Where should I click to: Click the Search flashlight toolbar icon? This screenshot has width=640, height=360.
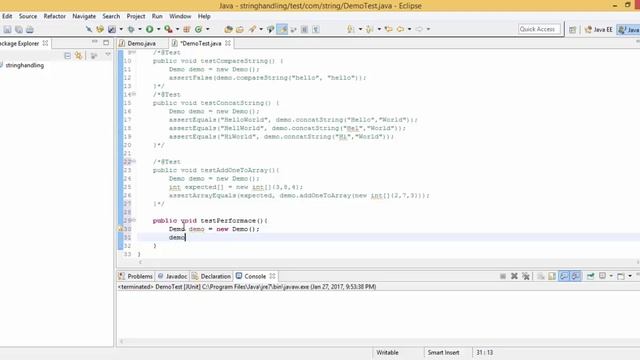pos(253,29)
